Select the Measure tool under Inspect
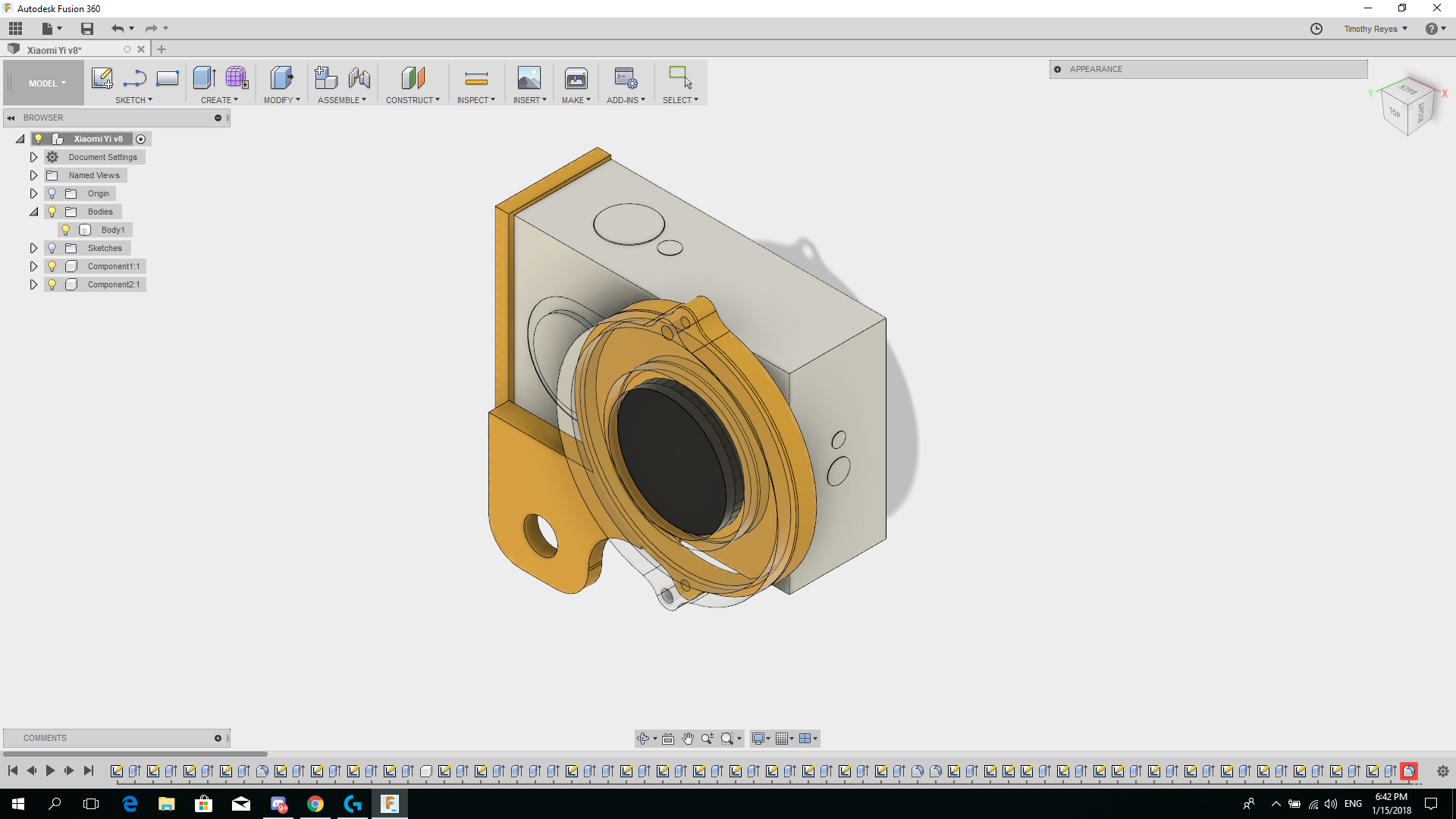Image resolution: width=1456 pixels, height=819 pixels. [x=475, y=78]
